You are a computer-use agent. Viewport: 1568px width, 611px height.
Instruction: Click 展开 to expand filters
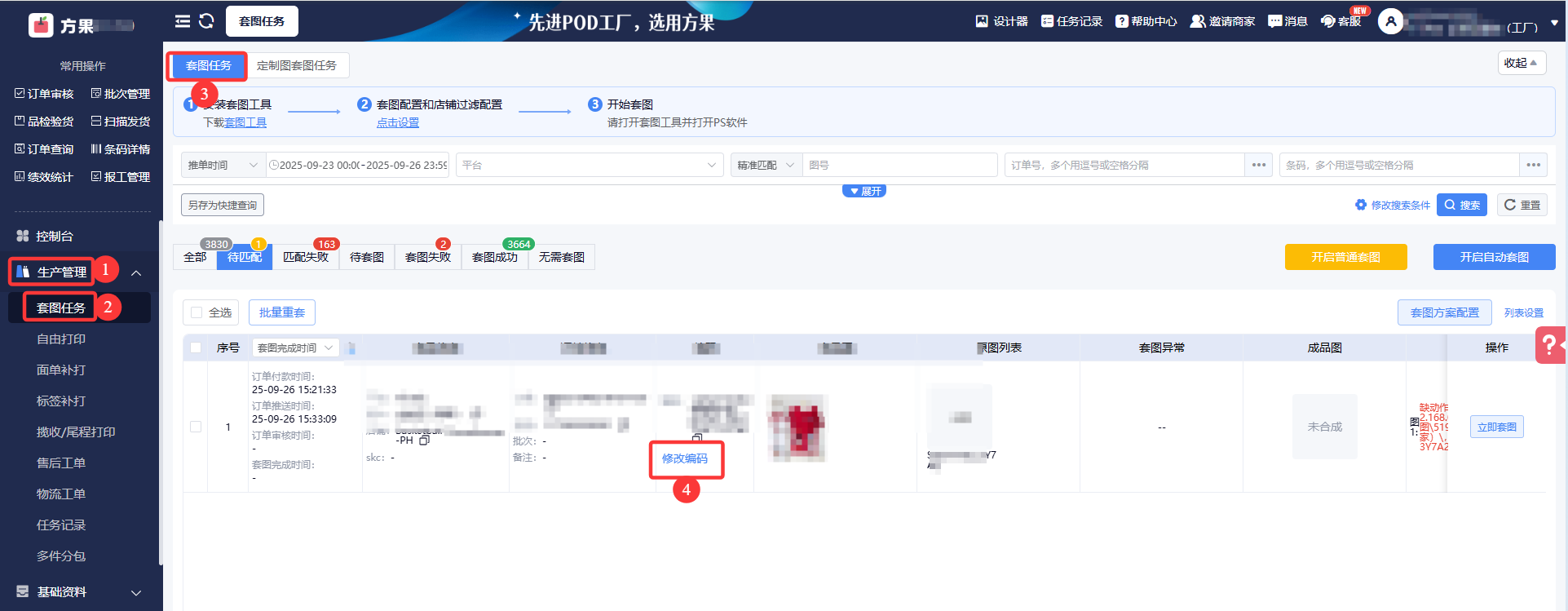pyautogui.click(x=864, y=191)
